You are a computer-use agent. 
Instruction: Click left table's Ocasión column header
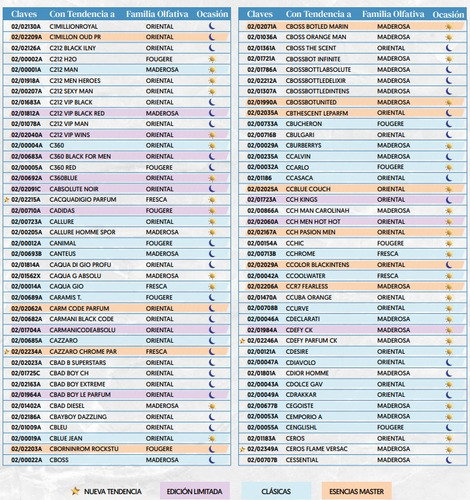click(212, 14)
